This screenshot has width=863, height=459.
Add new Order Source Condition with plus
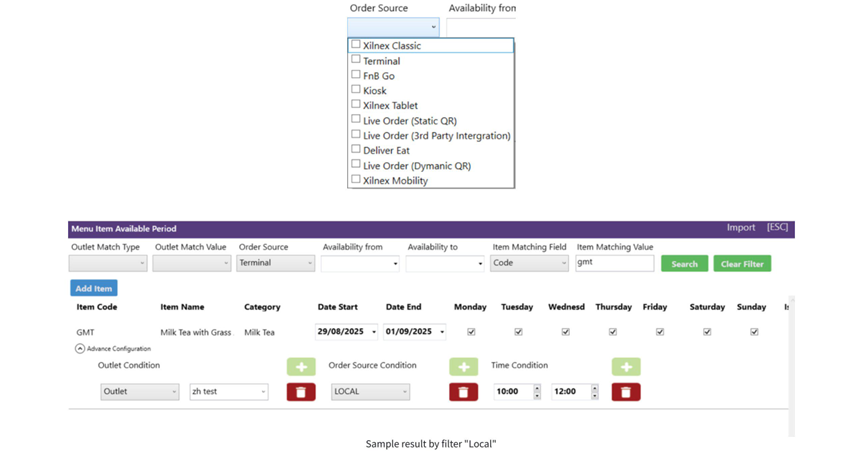pos(463,367)
